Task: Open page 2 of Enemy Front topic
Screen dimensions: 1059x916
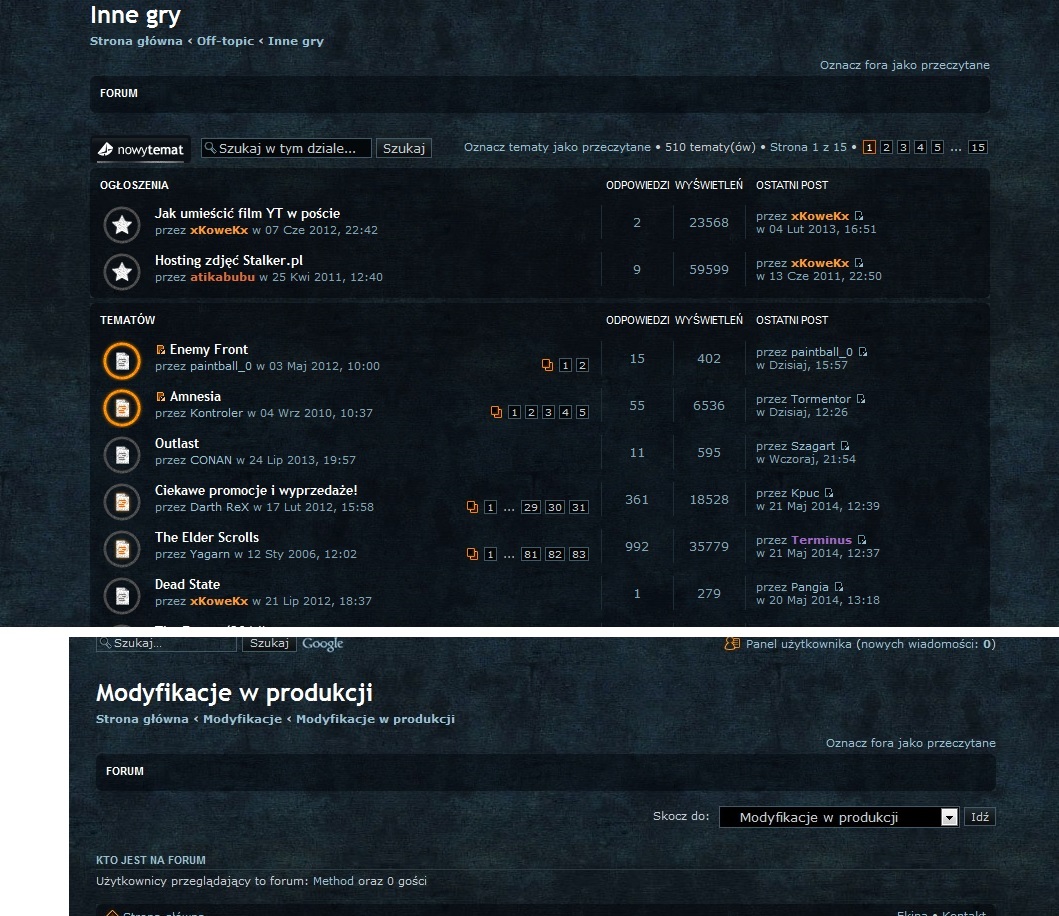Action: click(582, 365)
